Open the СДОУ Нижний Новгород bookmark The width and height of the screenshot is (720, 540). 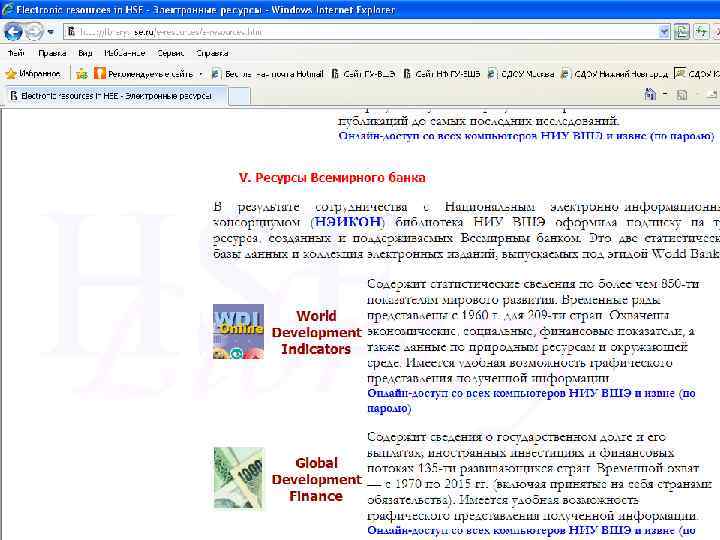(x=614, y=73)
